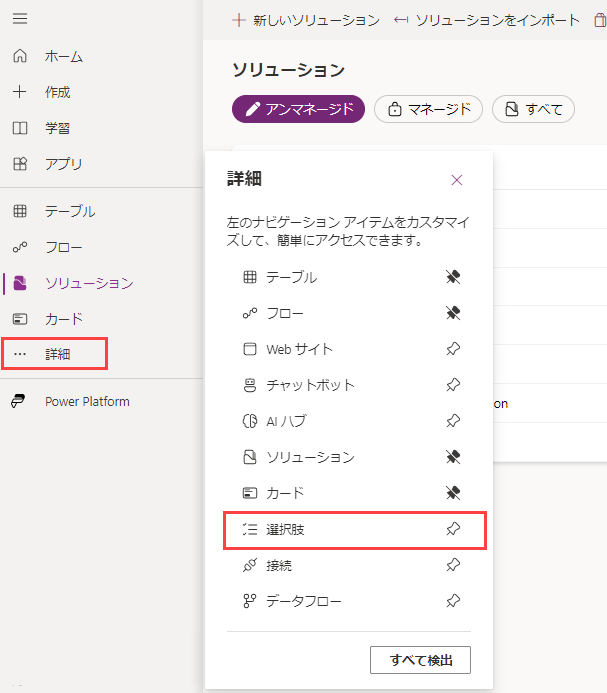Click 詳細 in the left navigation
The width and height of the screenshot is (607, 693).
point(55,354)
